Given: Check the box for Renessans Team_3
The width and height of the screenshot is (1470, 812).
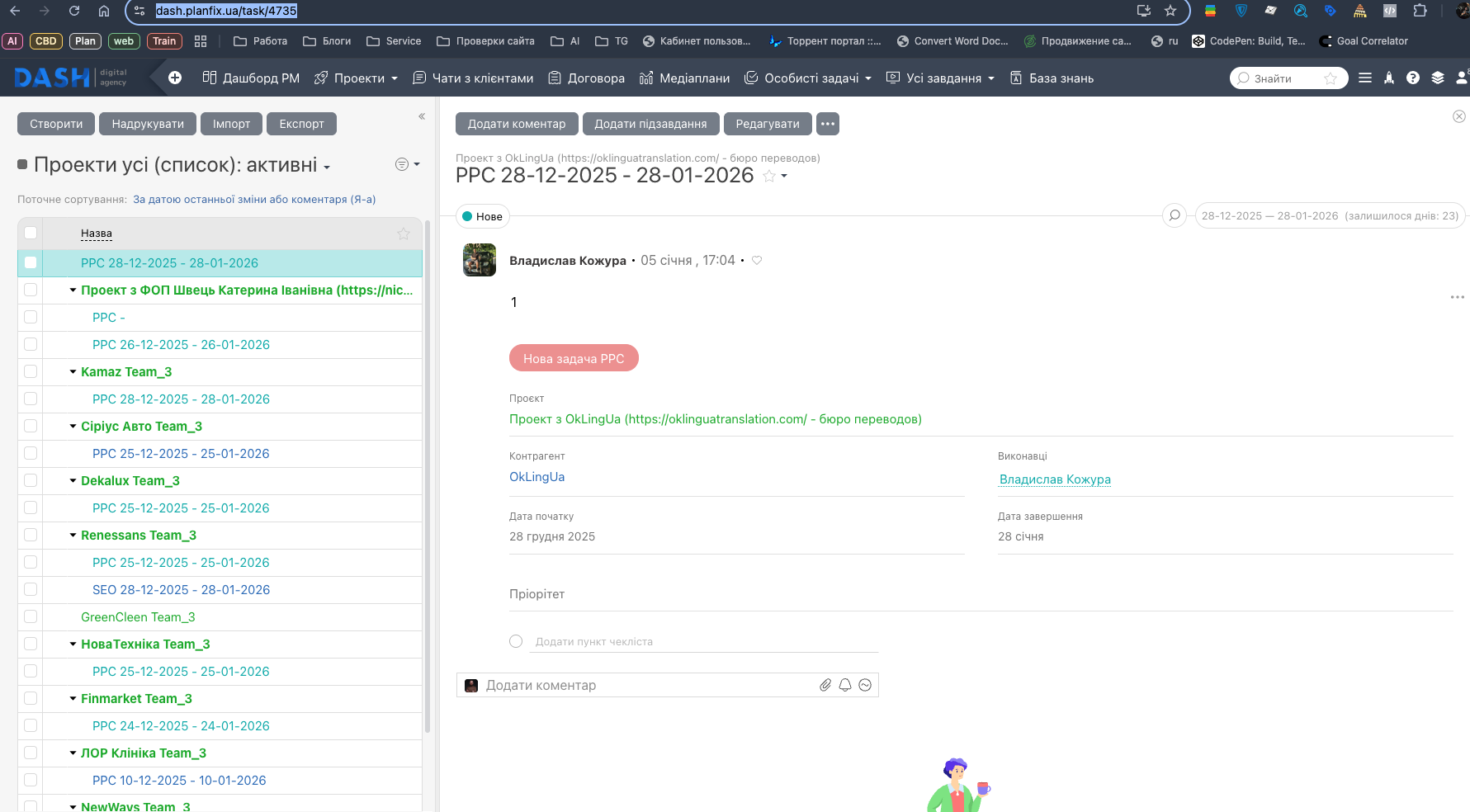Looking at the screenshot, I should coord(31,535).
